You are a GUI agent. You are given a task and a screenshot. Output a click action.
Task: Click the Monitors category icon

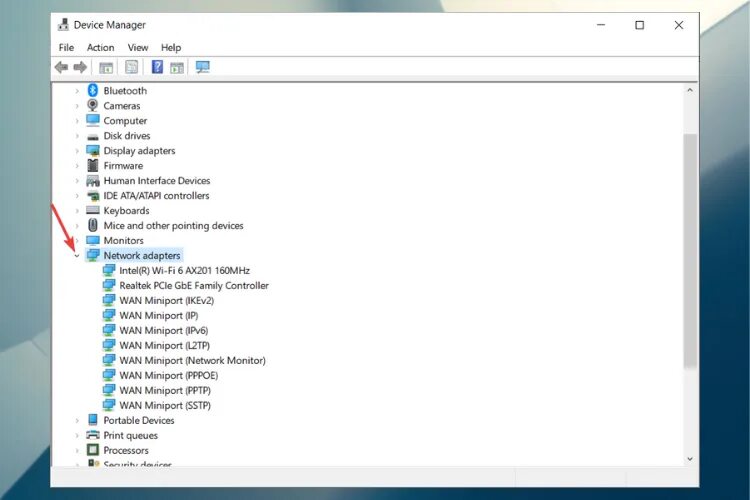click(93, 240)
